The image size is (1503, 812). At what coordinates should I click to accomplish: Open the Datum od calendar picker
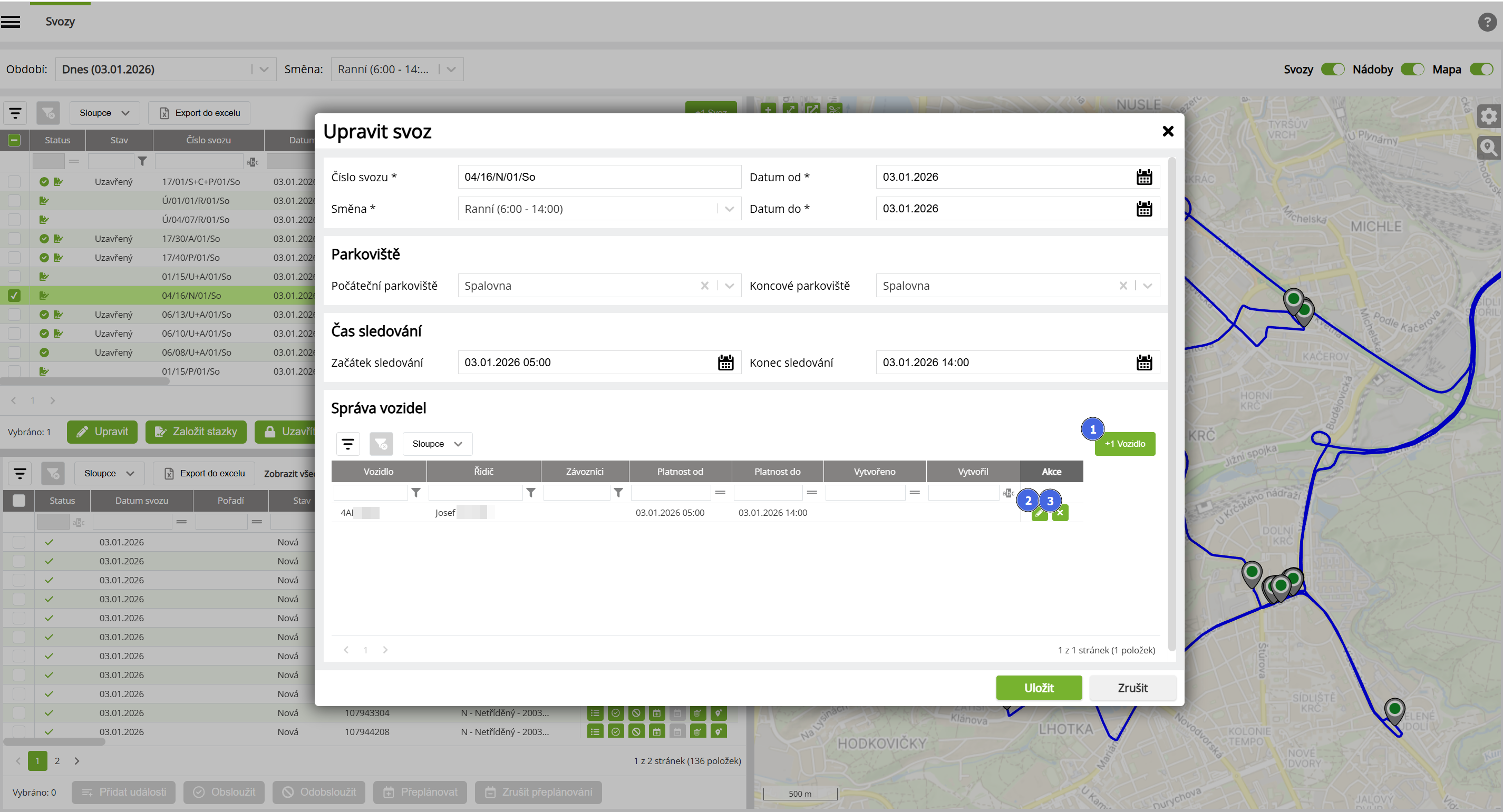coord(1143,178)
